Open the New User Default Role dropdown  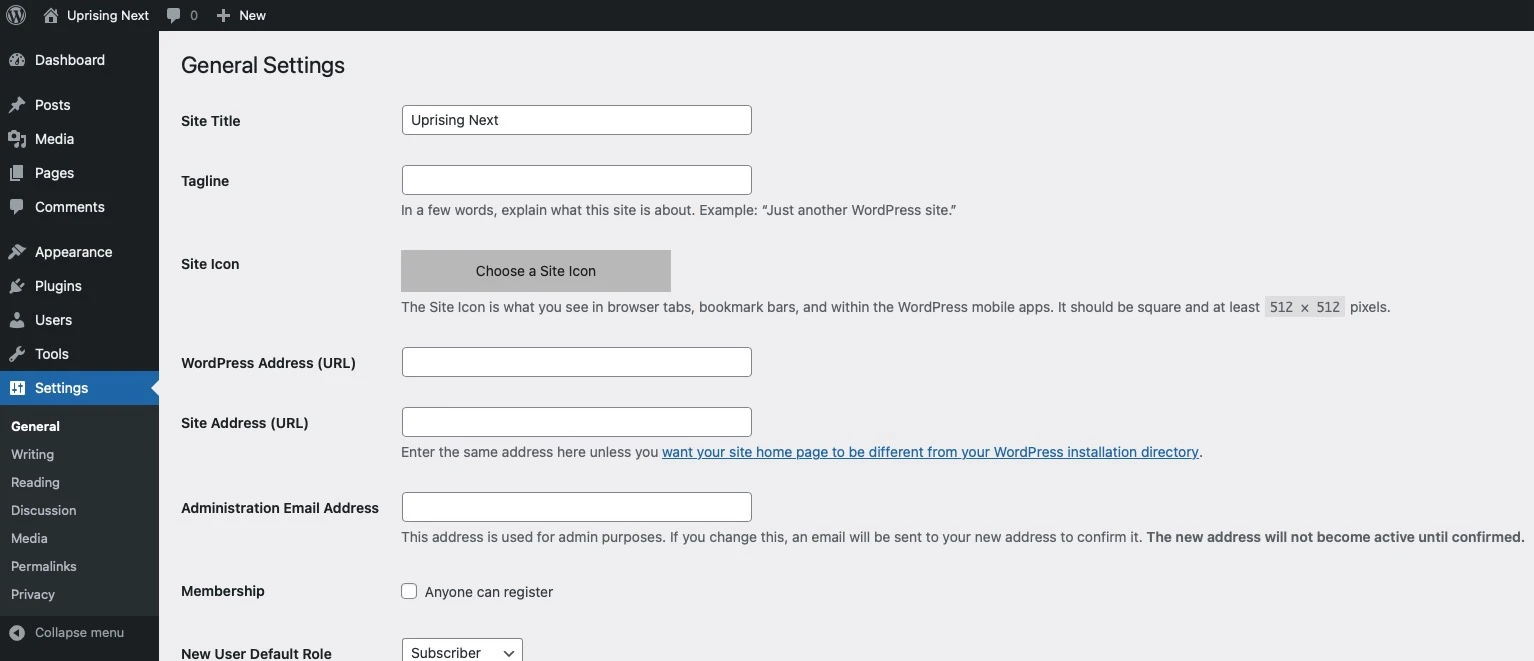pos(462,652)
